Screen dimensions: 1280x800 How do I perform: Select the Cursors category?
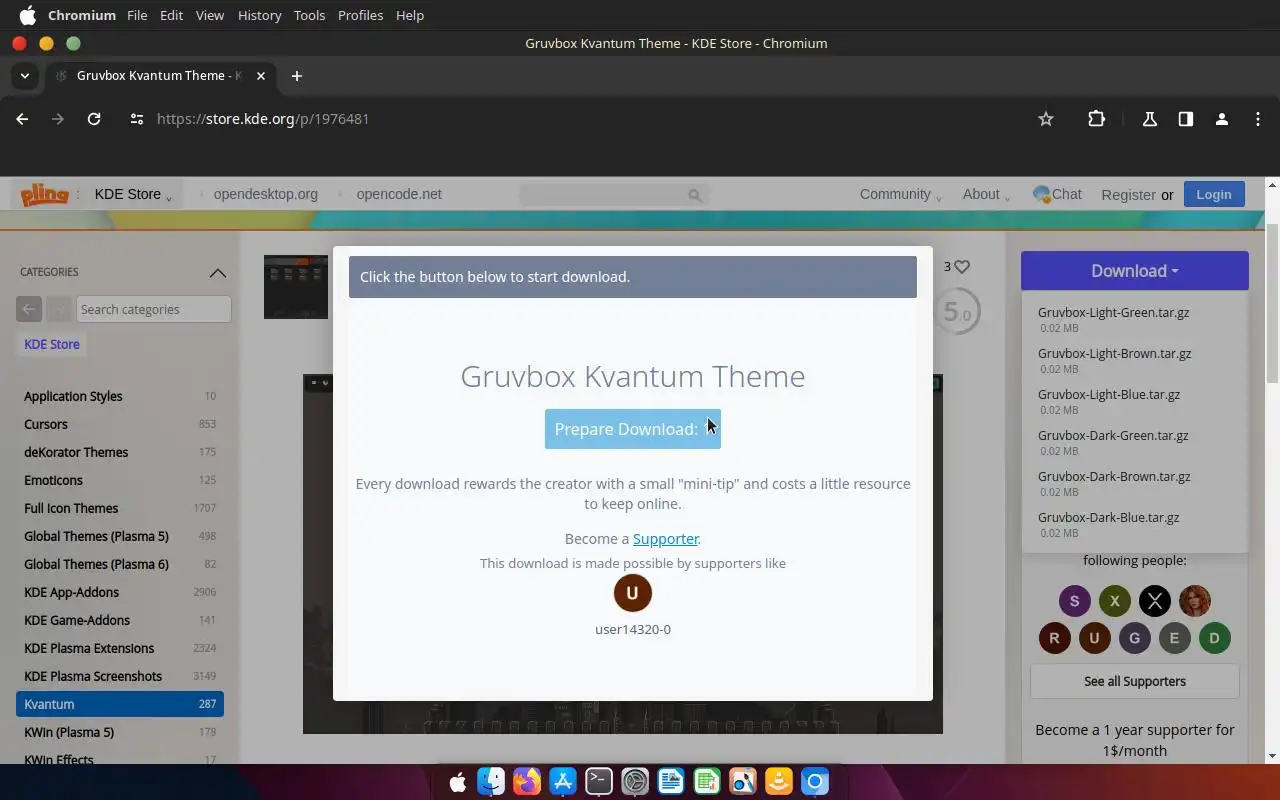[x=120, y=424]
